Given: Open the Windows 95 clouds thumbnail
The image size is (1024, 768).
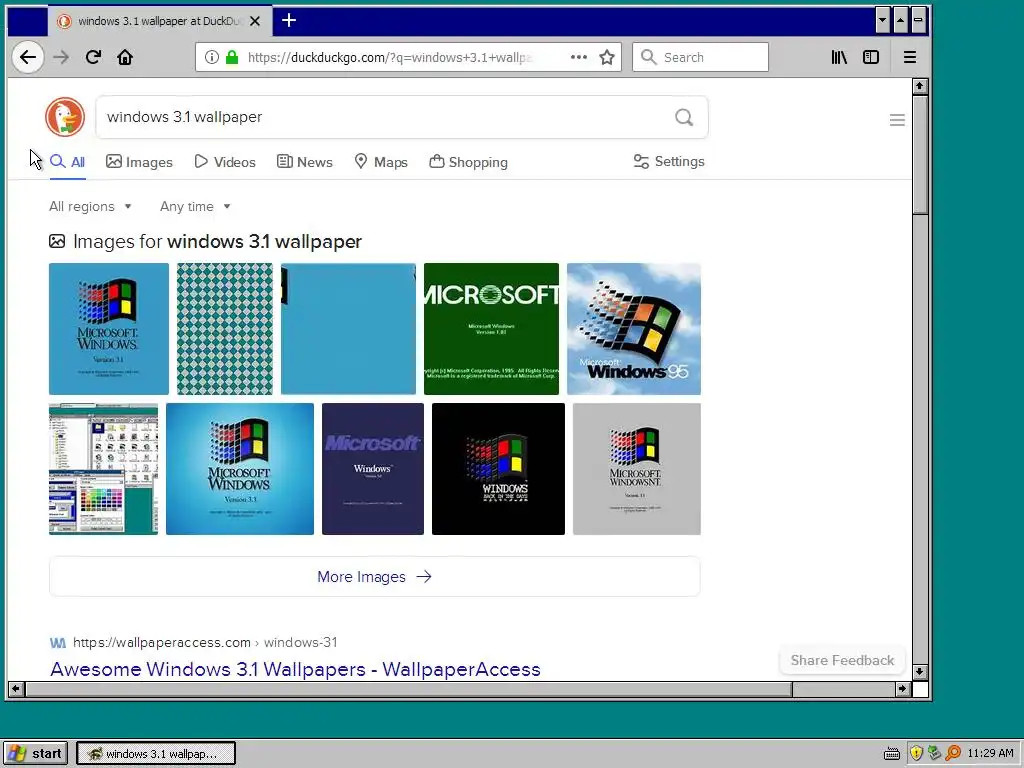Looking at the screenshot, I should (633, 329).
